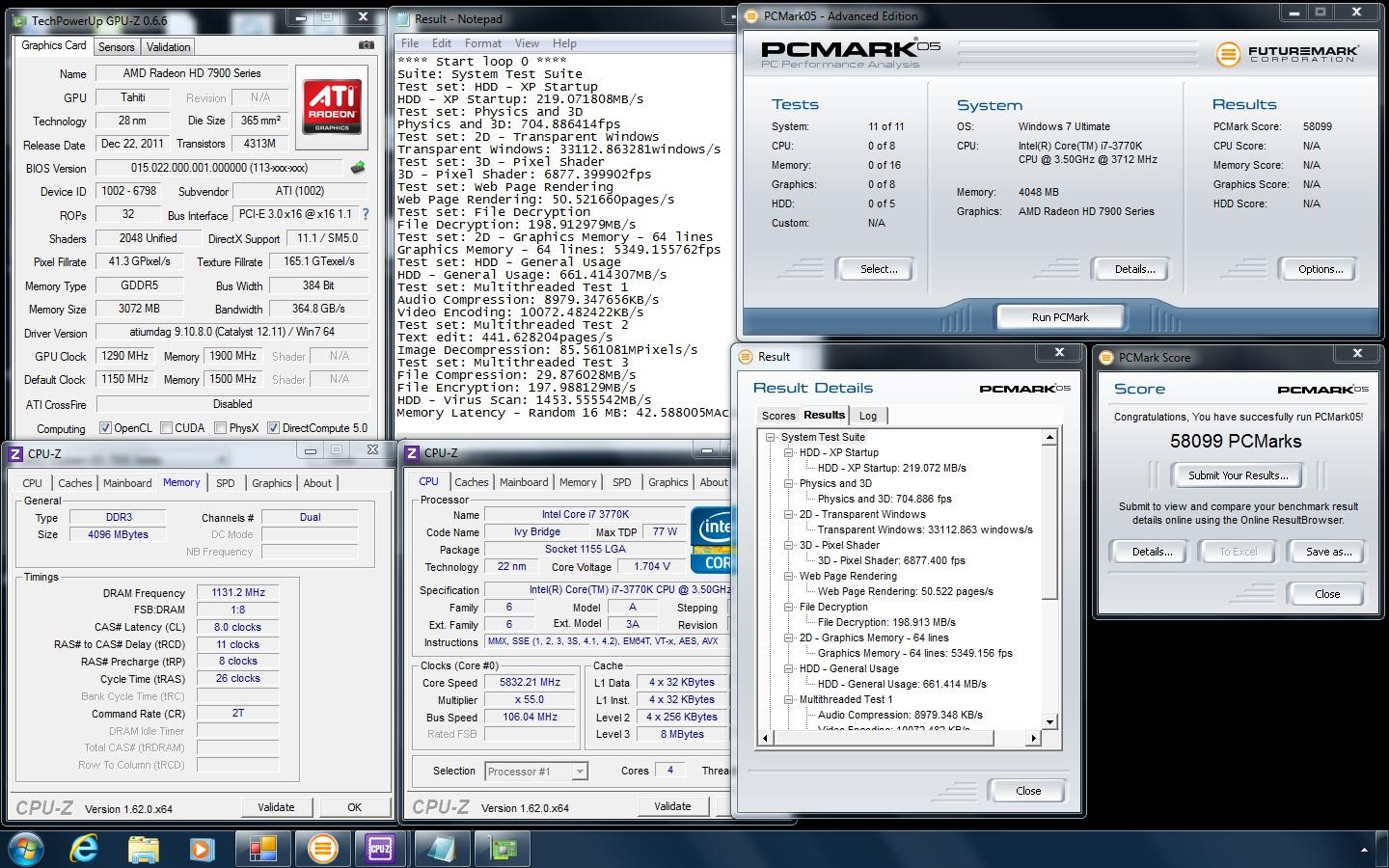1389x868 pixels.
Task: Collapse the HDD - General Usage node
Action: coord(788,668)
